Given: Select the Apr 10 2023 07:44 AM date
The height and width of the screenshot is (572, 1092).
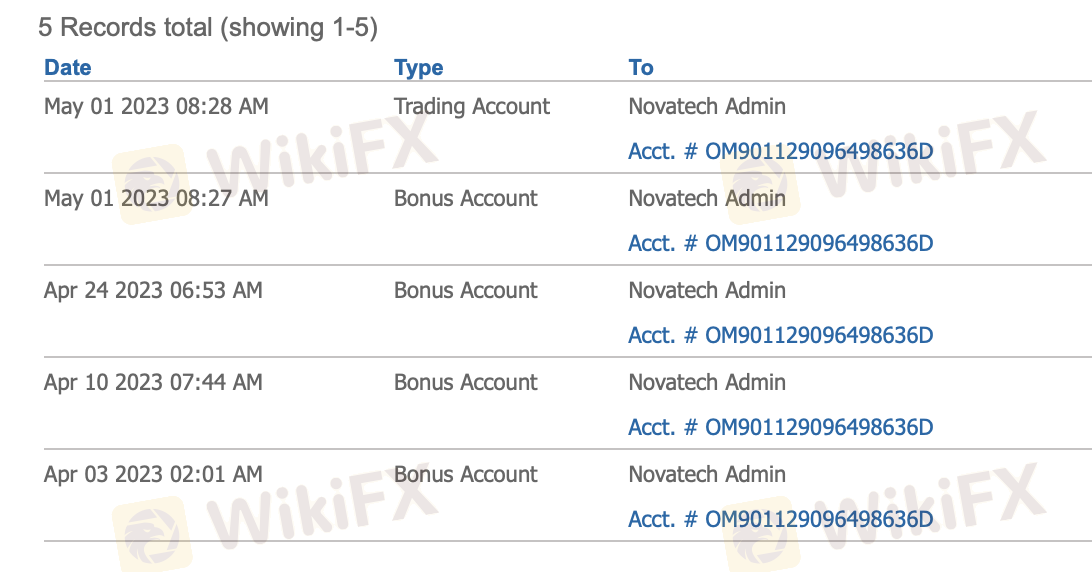Looking at the screenshot, I should (153, 382).
